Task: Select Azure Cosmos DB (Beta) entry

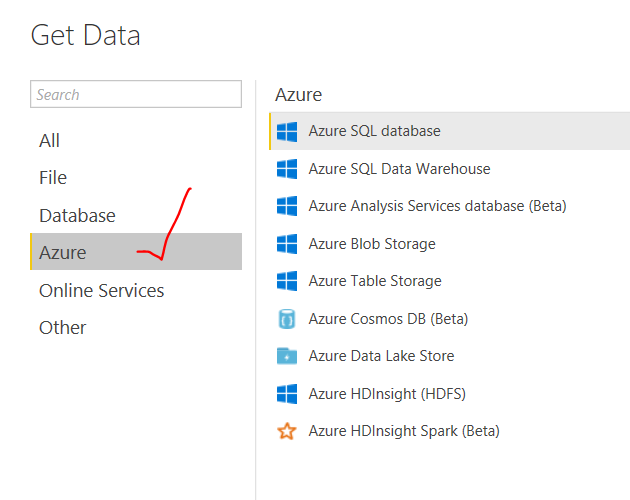Action: coord(450,319)
